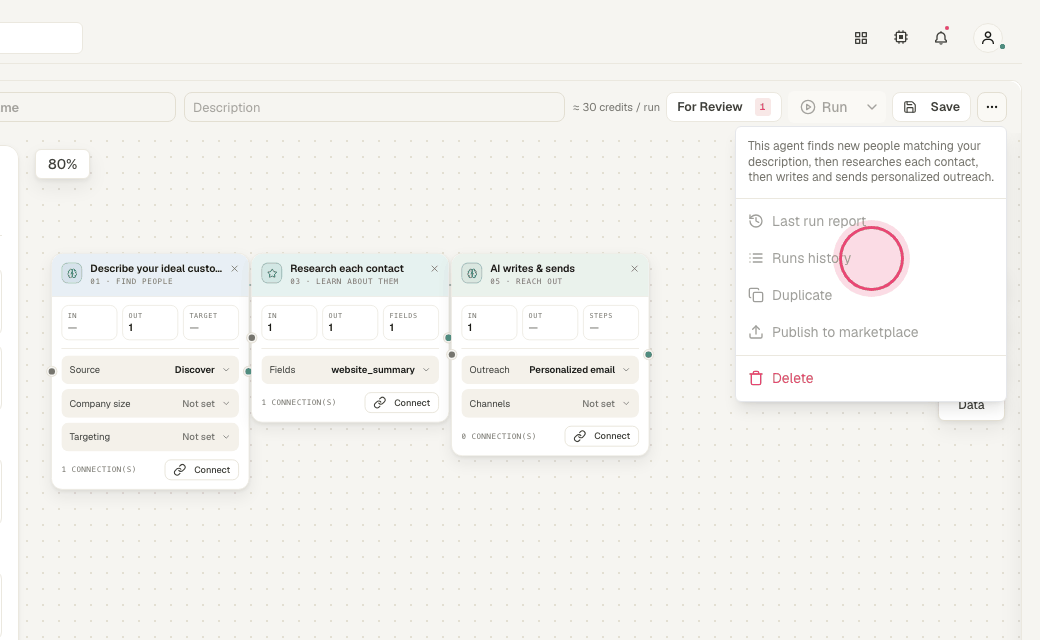
Task: Focus the Description input field
Action: click(x=374, y=107)
